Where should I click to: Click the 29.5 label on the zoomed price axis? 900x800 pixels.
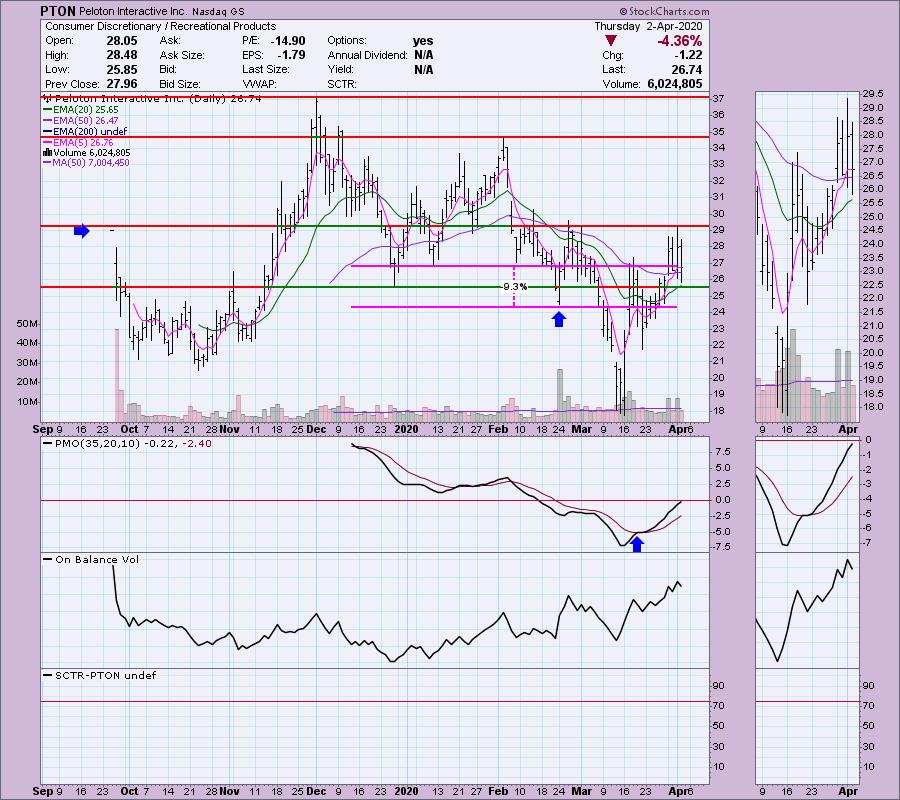tap(873, 94)
